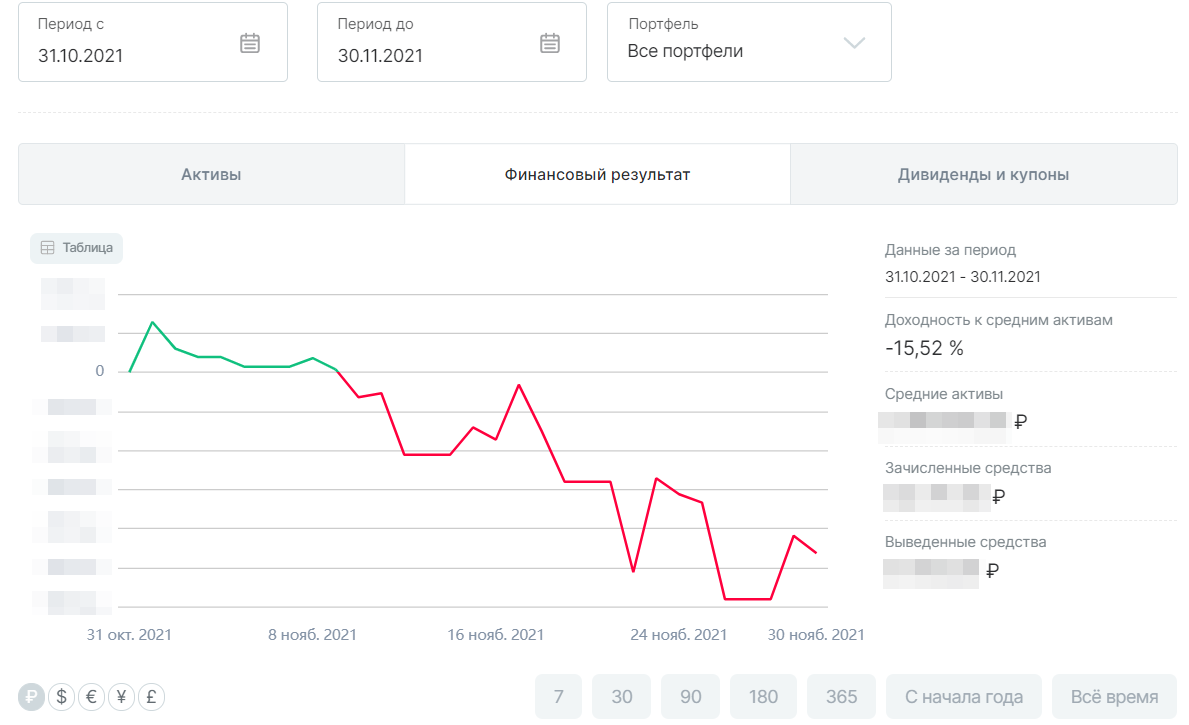Choose the pound sterling currency icon
The width and height of the screenshot is (1189, 725).
tap(151, 697)
